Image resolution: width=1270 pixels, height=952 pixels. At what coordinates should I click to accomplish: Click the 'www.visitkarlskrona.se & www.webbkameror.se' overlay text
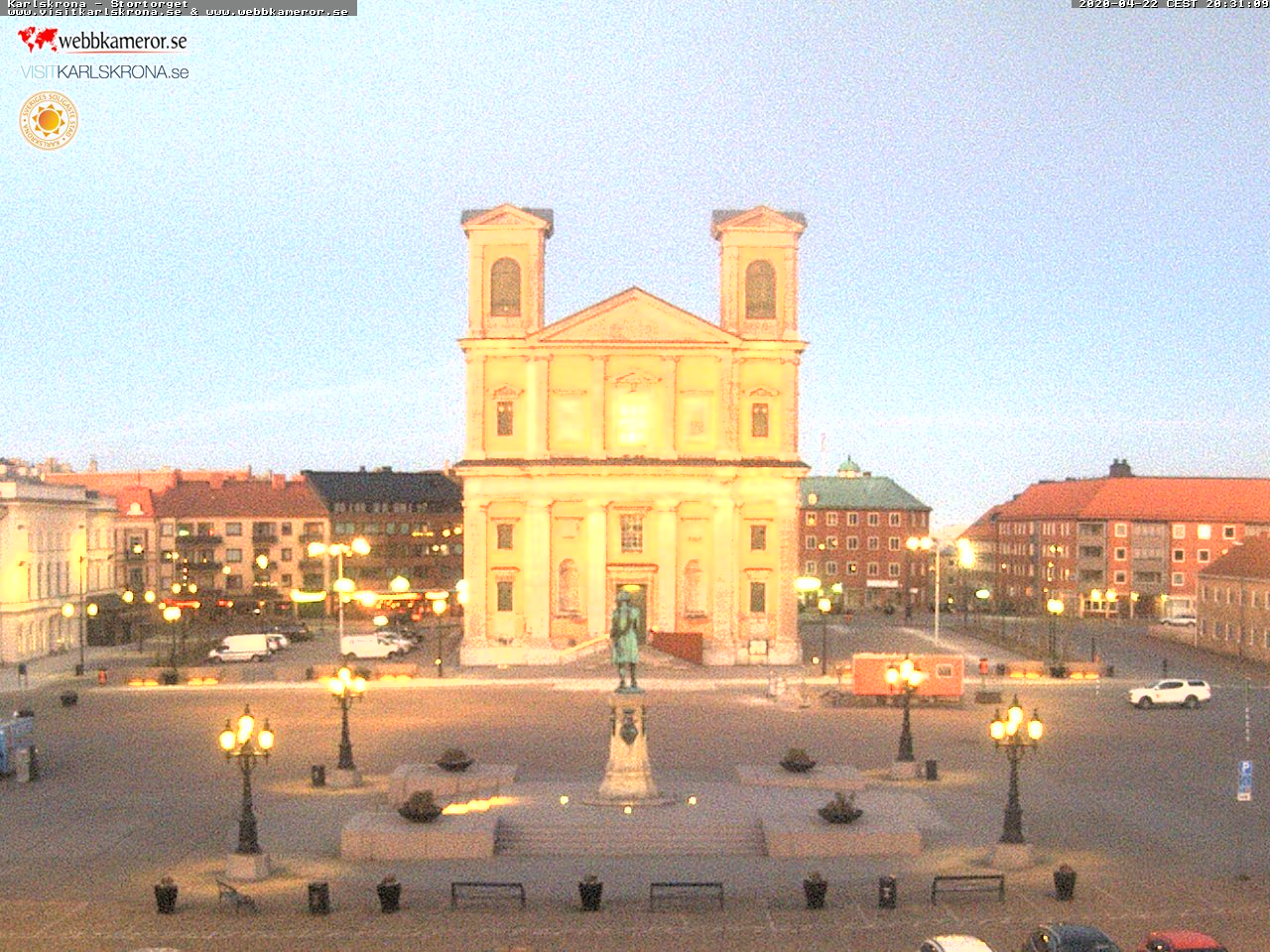click(178, 12)
